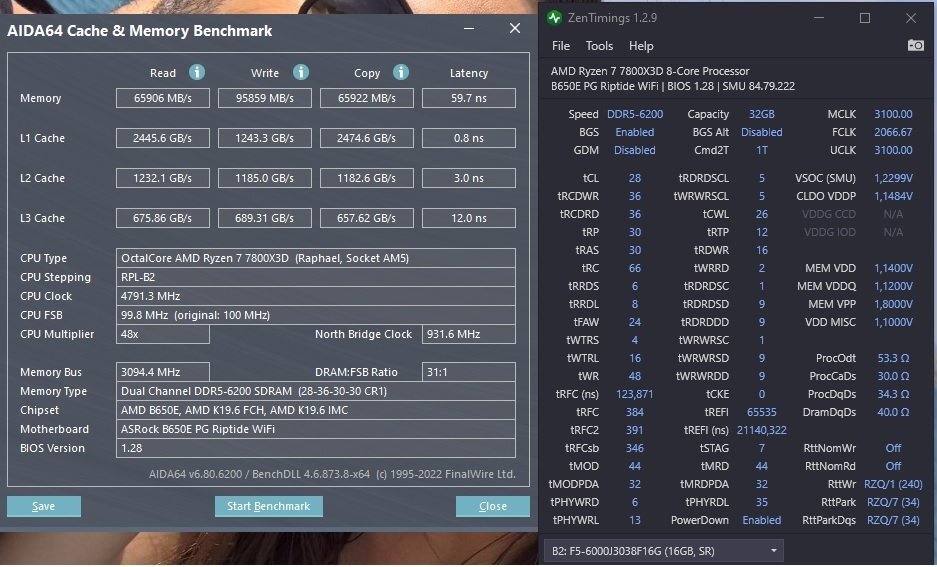Click the BIOS Version field 1.28

pos(316,448)
